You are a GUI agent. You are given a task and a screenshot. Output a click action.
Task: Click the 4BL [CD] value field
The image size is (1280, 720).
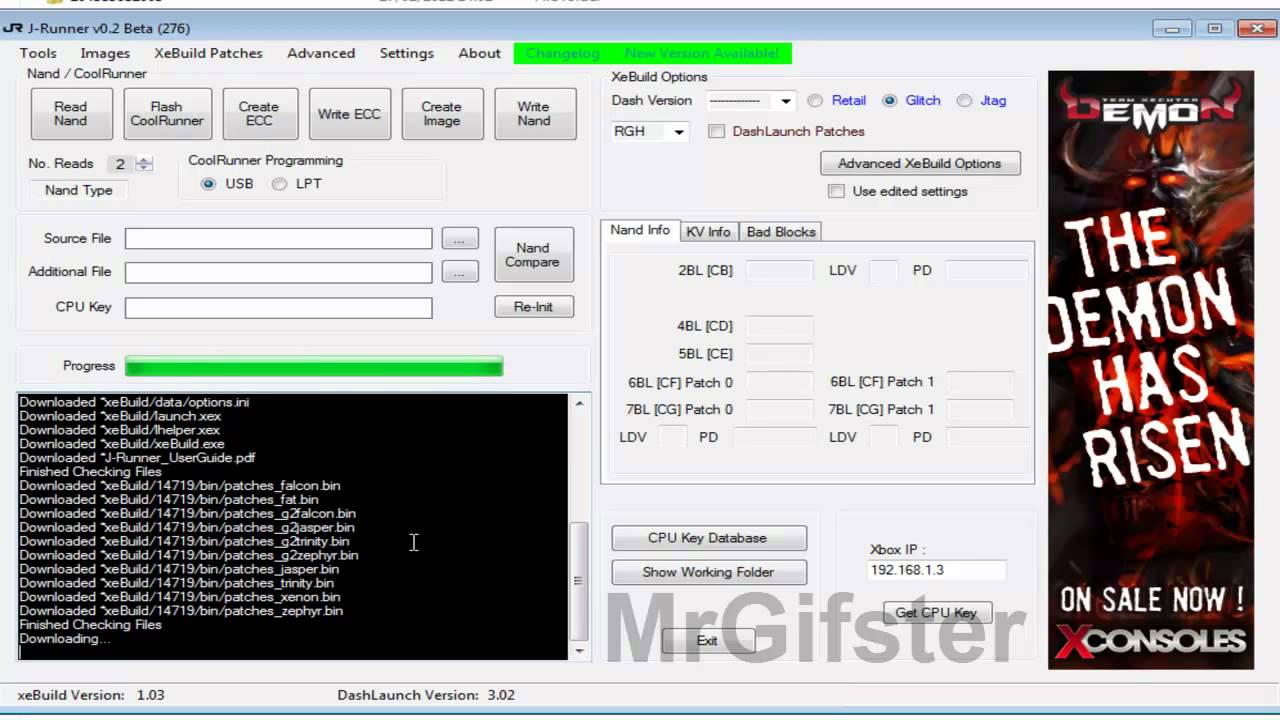click(779, 326)
